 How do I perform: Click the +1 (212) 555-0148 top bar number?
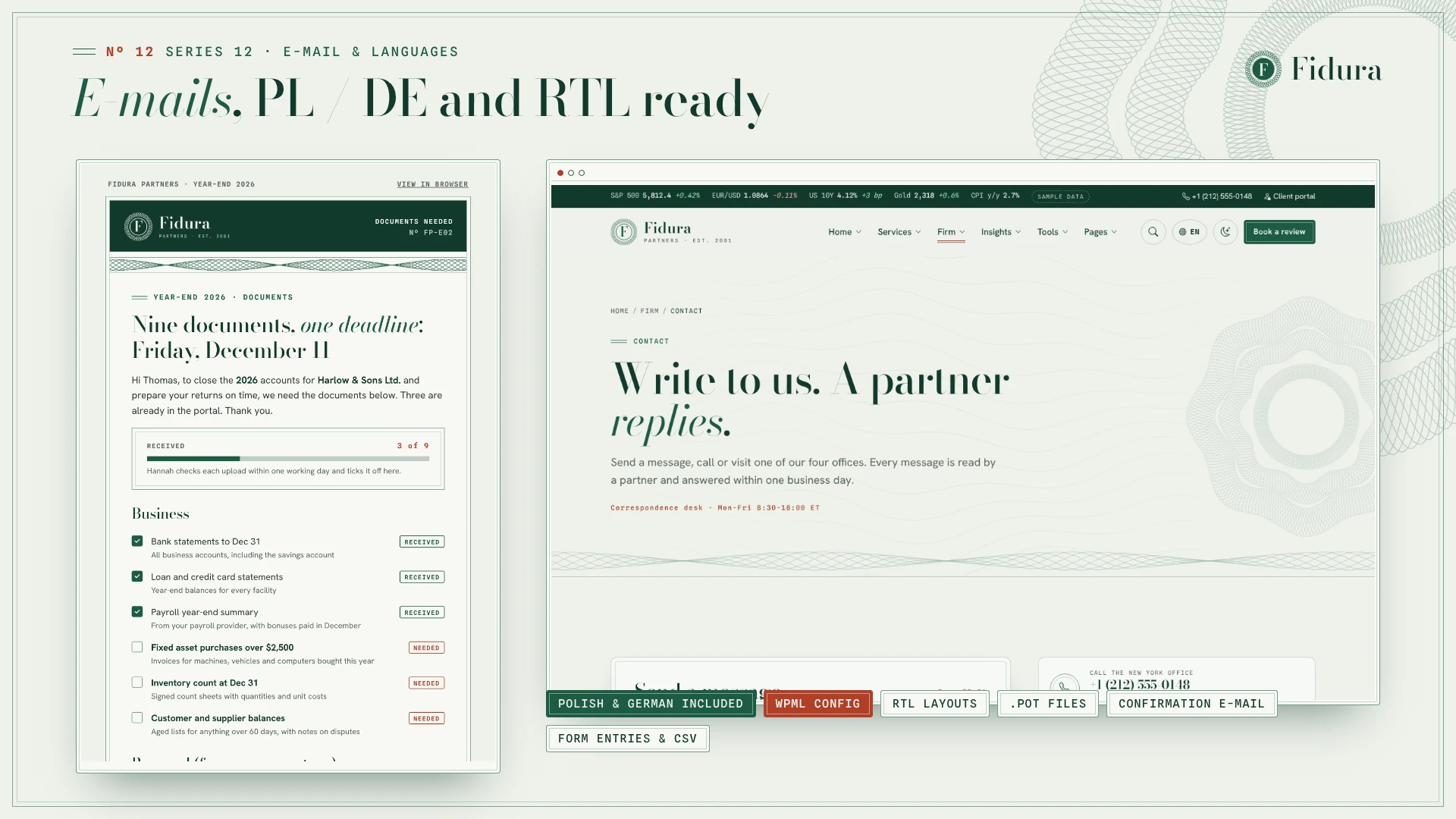point(1222,196)
